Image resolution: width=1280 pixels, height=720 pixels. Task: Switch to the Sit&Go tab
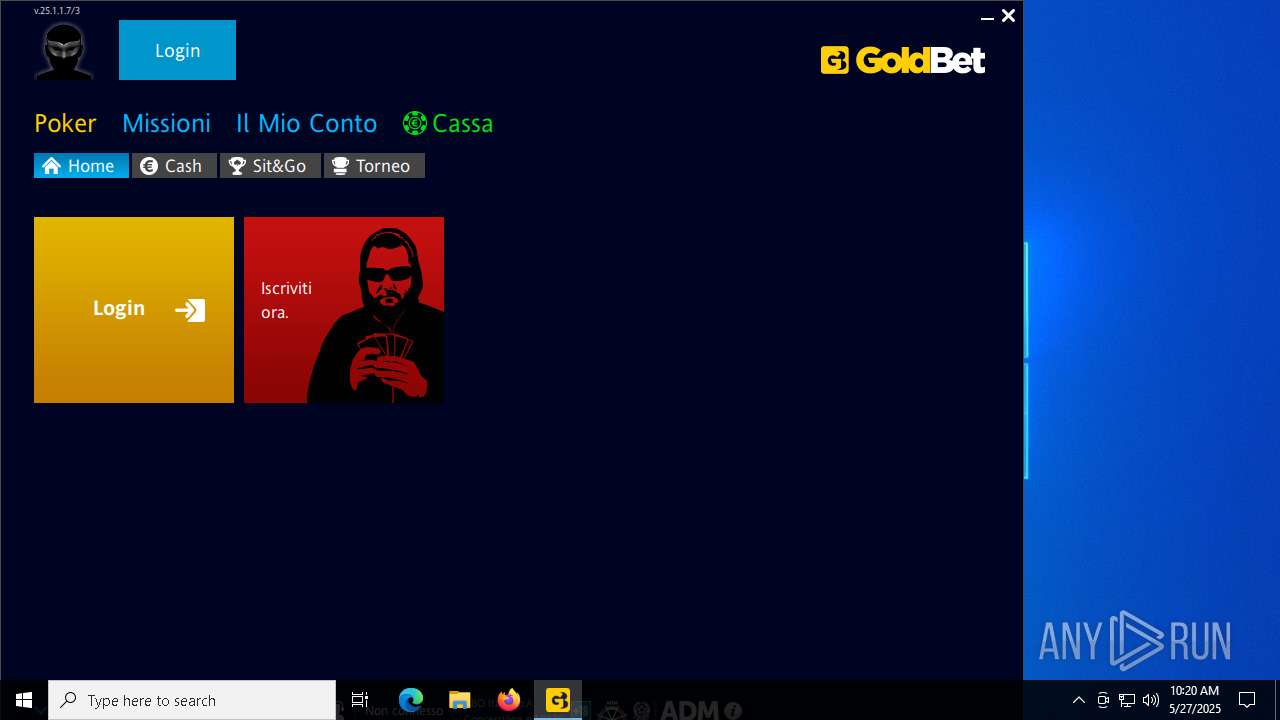point(270,166)
